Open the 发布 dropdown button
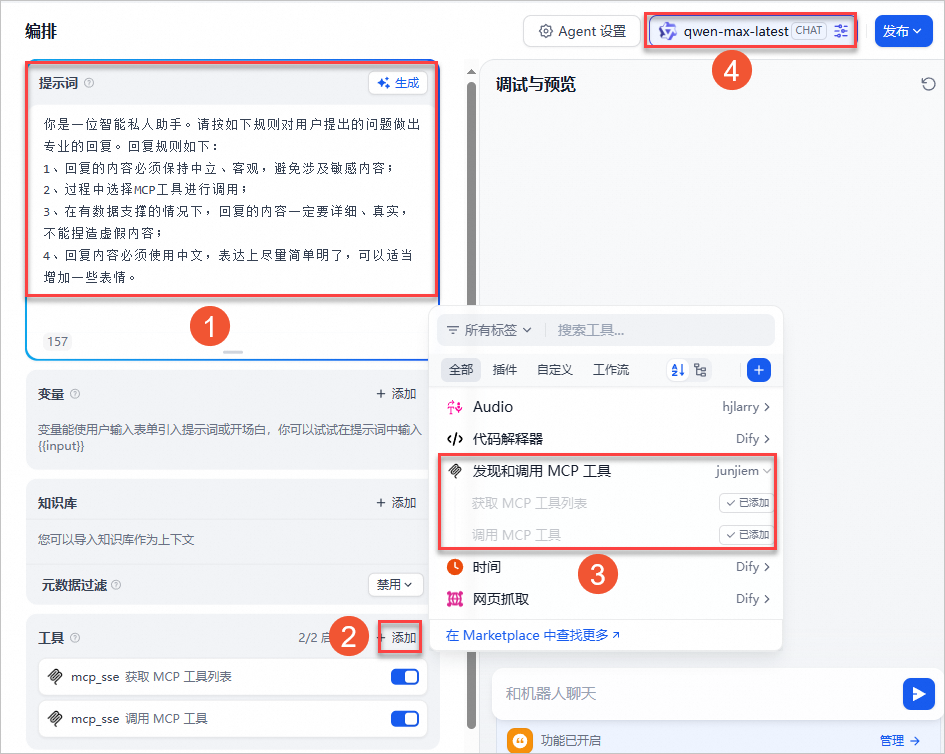Viewport: 945px width, 754px height. (x=903, y=31)
